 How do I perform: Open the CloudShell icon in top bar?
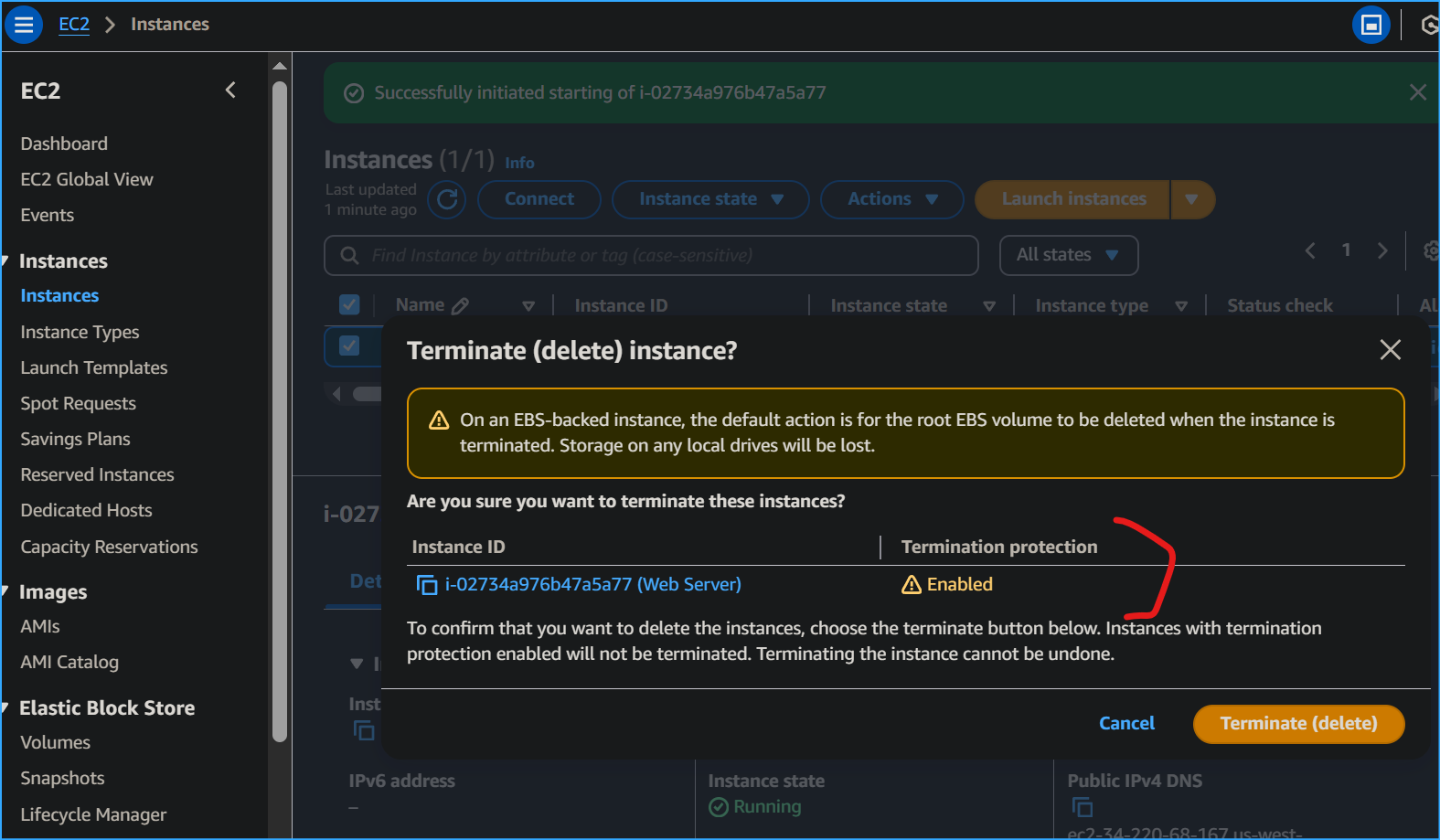pos(1371,25)
